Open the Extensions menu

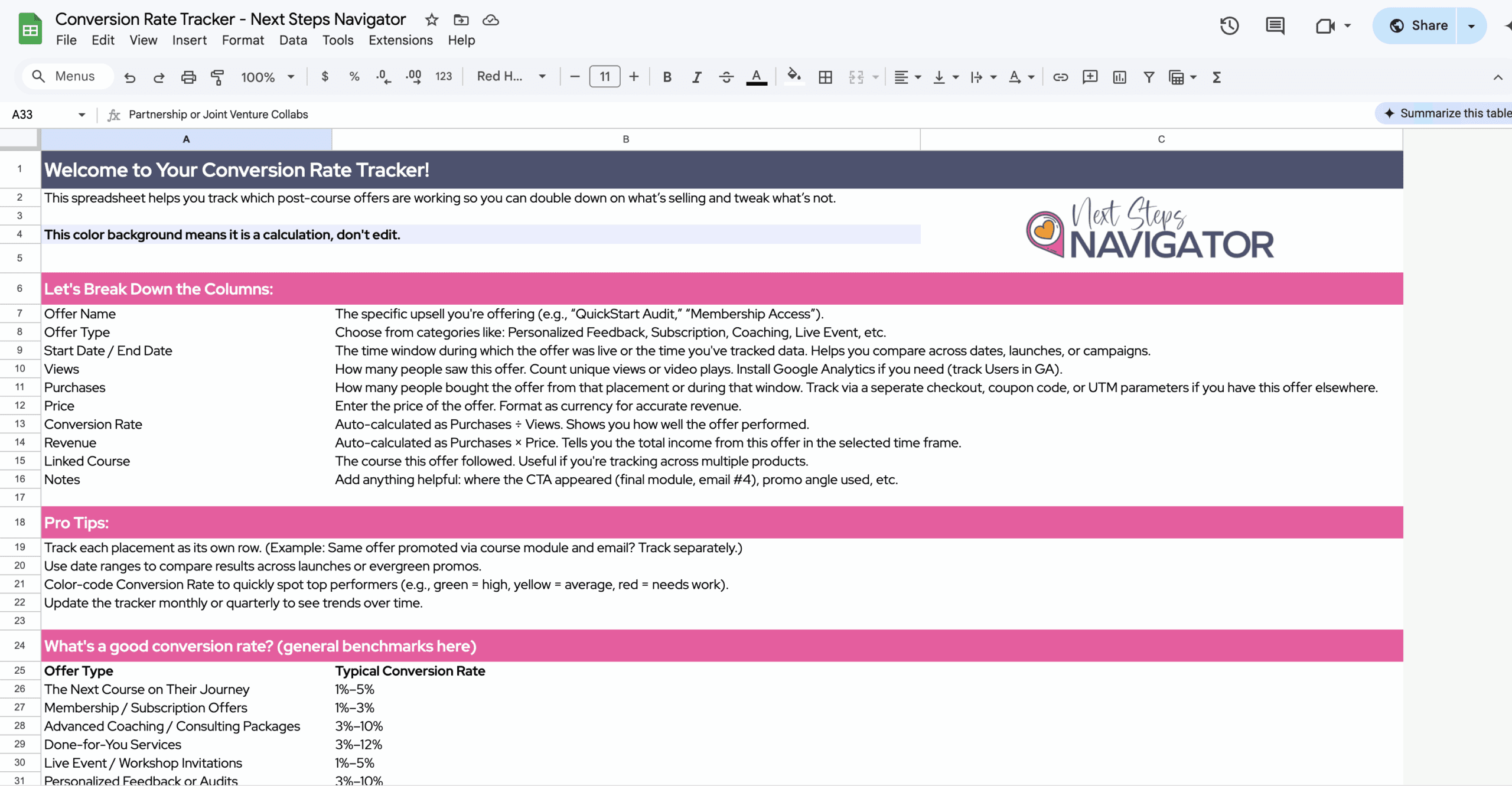click(x=400, y=40)
